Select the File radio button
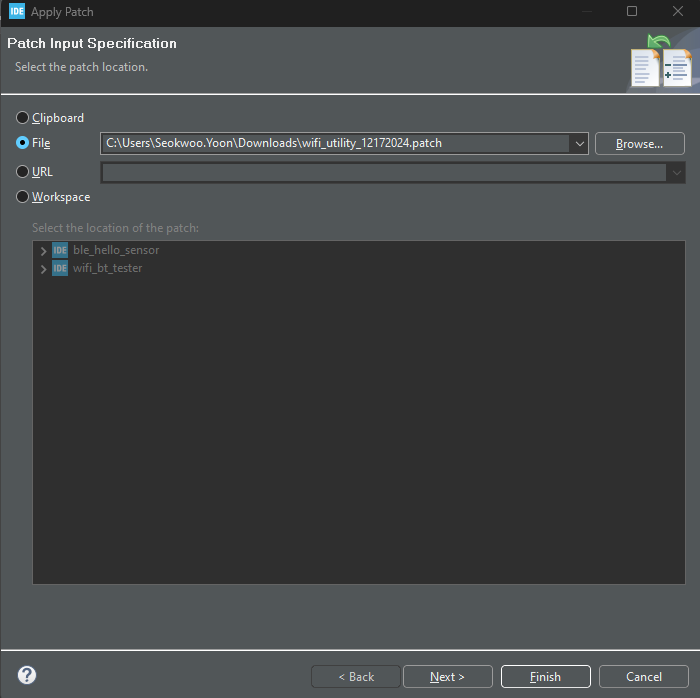The height and width of the screenshot is (698, 700). click(x=22, y=143)
